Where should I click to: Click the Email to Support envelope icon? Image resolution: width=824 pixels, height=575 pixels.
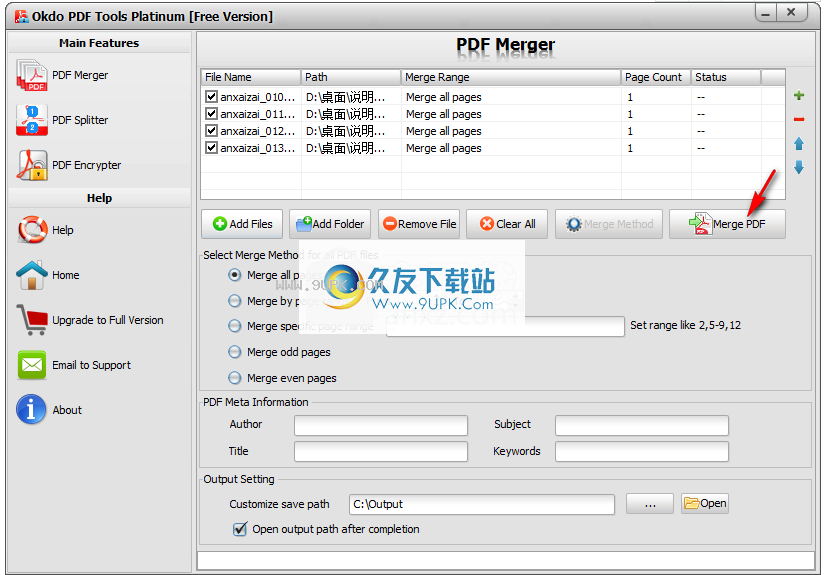tap(32, 365)
